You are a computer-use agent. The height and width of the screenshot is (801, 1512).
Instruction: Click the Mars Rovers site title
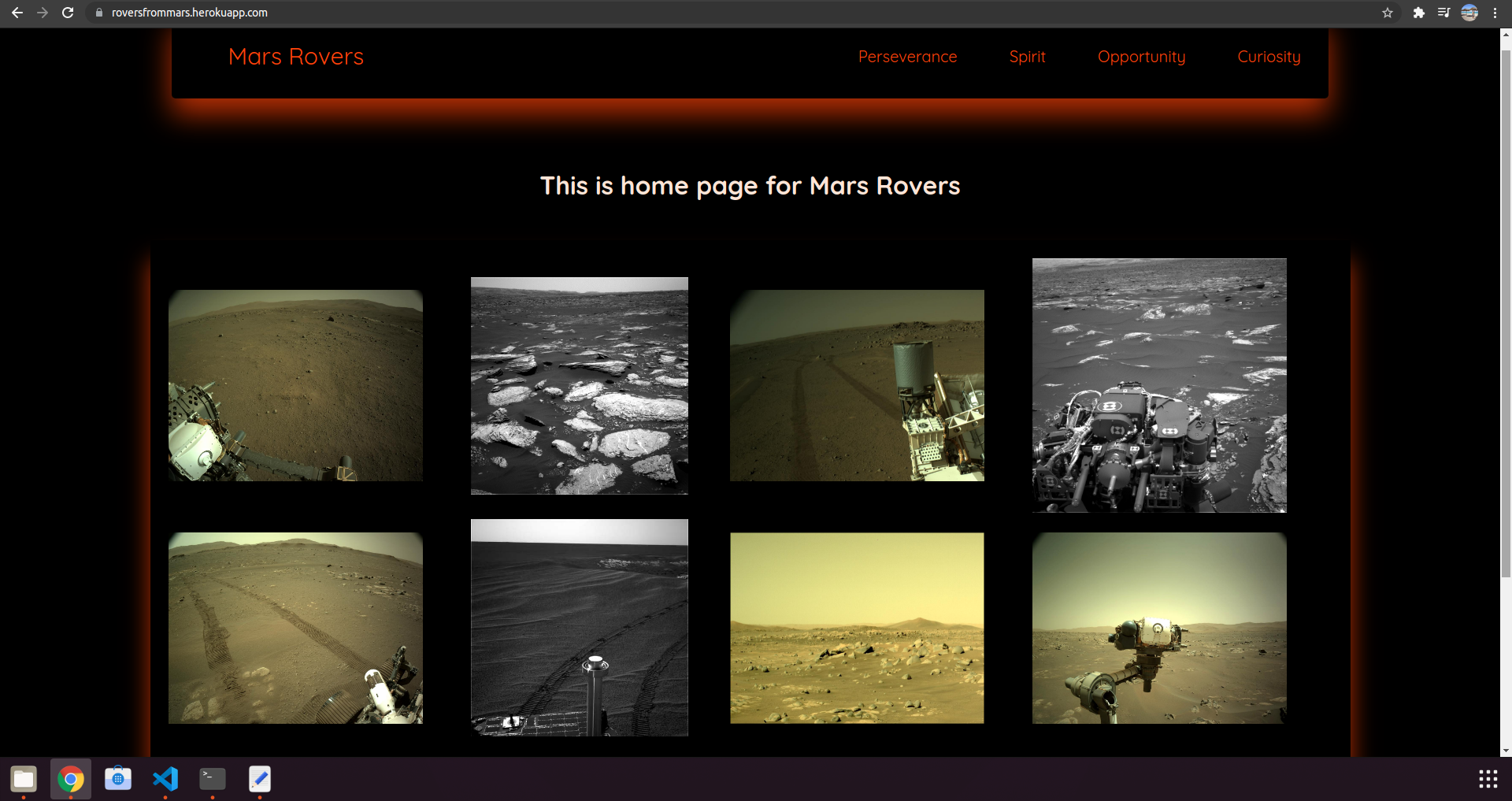click(295, 56)
